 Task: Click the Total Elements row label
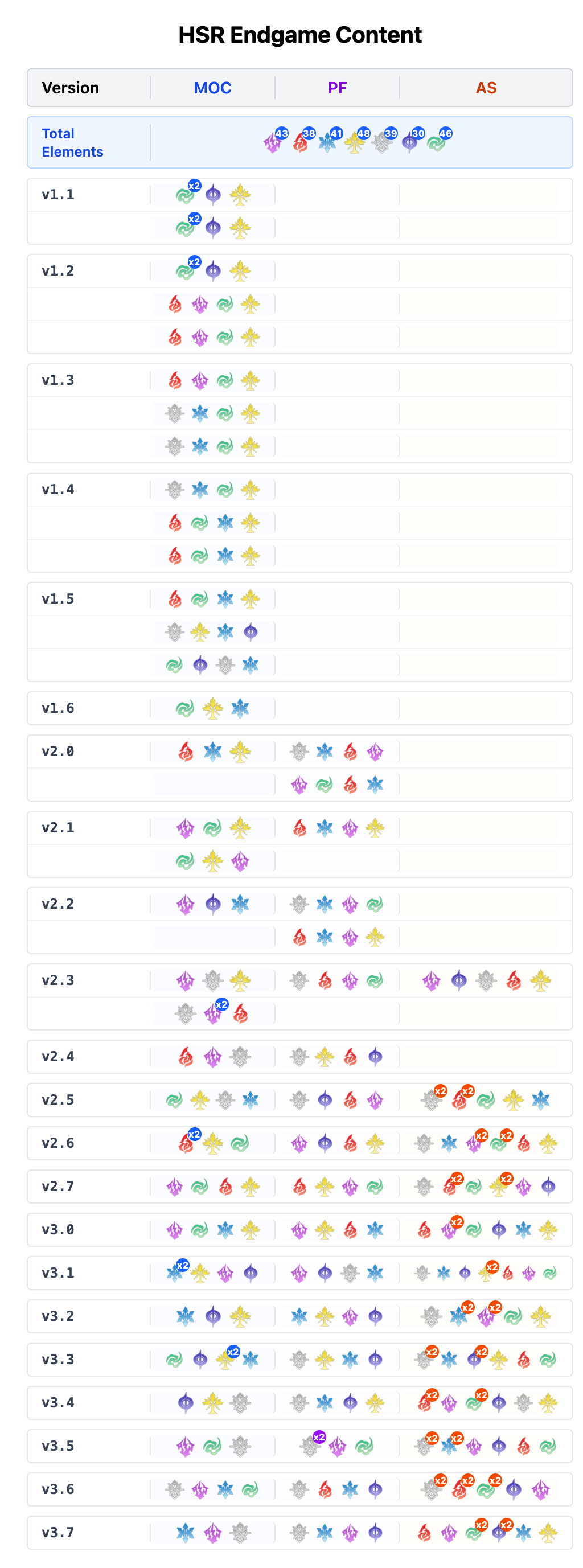point(72,142)
